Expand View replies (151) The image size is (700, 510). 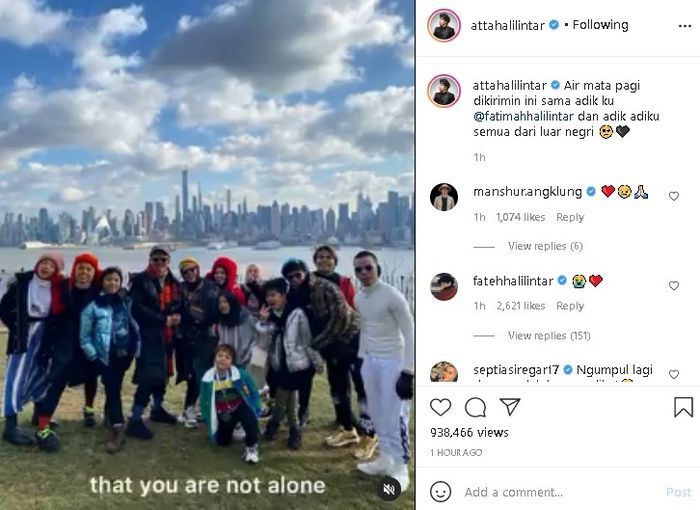click(x=549, y=335)
